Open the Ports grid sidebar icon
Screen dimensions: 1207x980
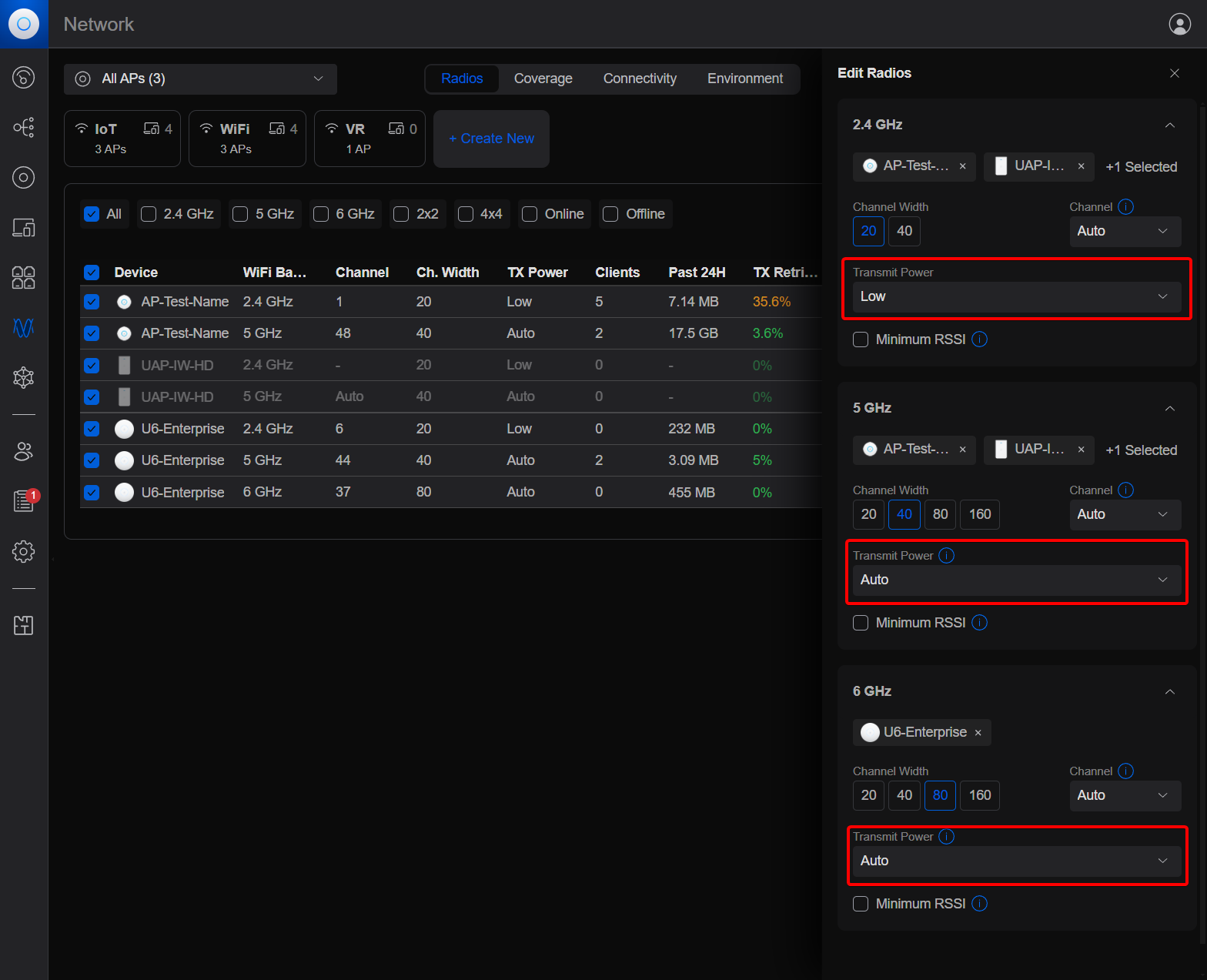coord(24,278)
